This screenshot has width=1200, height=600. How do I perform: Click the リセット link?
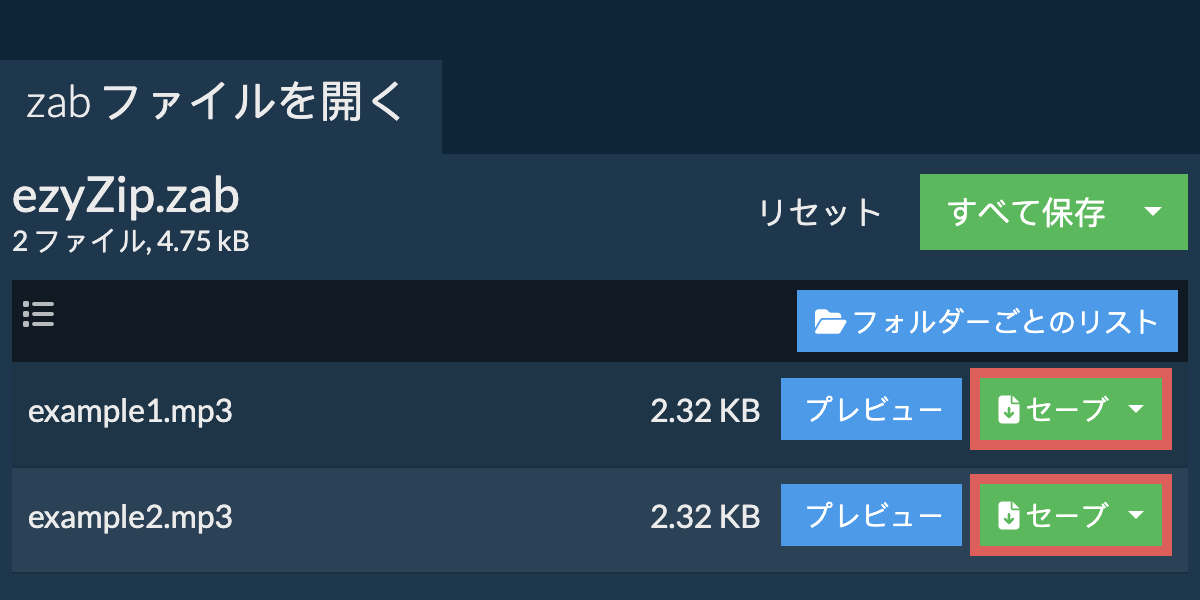(x=820, y=213)
